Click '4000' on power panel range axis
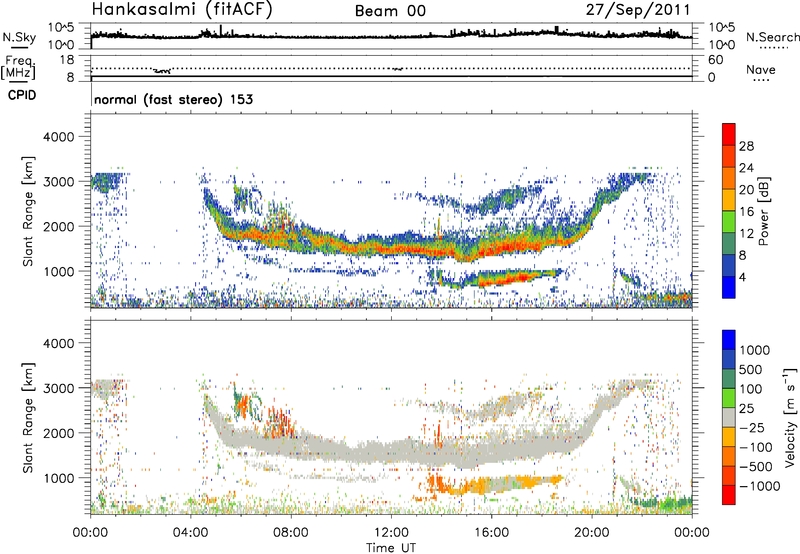 58,137
